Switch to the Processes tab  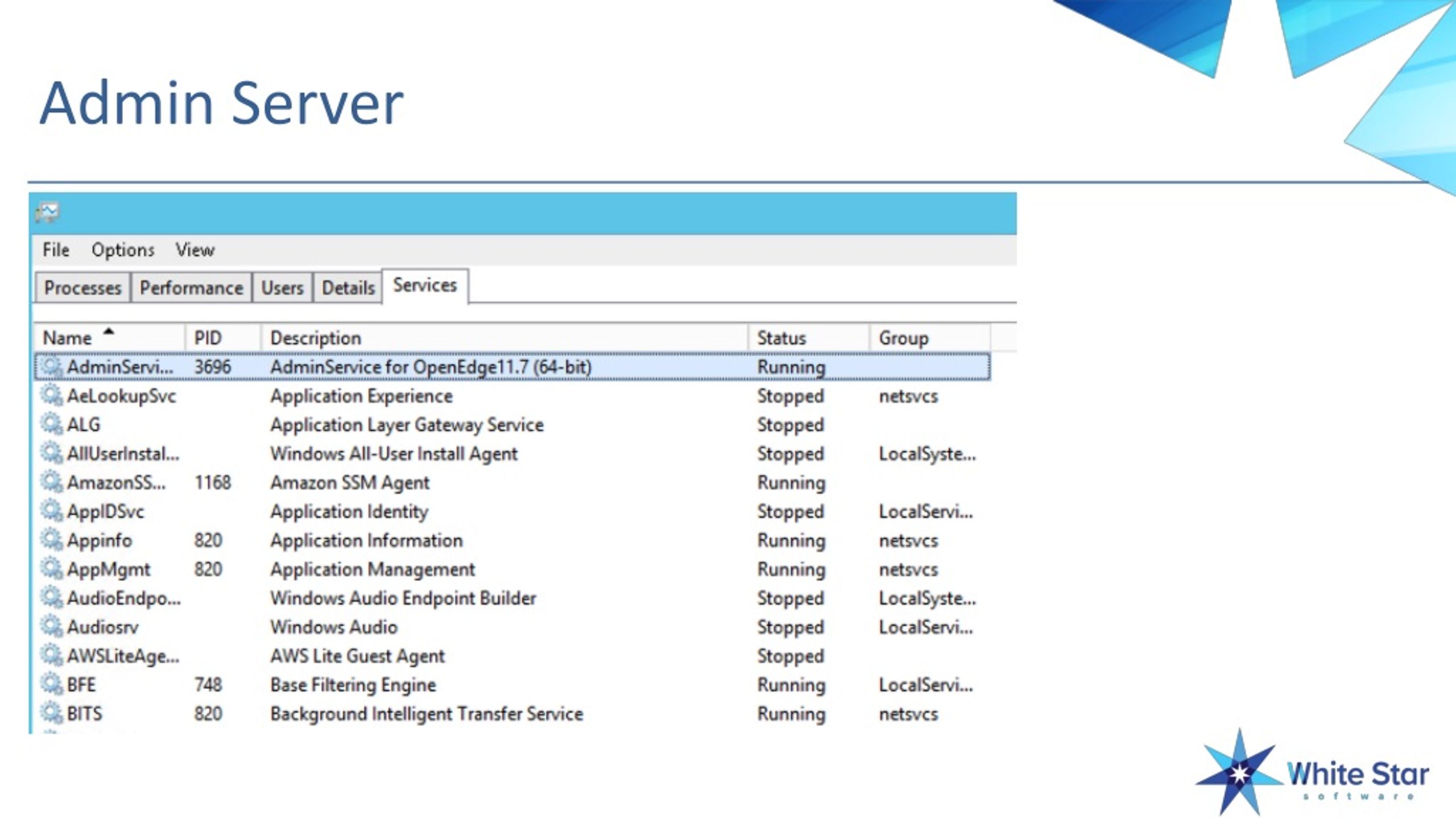(x=82, y=288)
